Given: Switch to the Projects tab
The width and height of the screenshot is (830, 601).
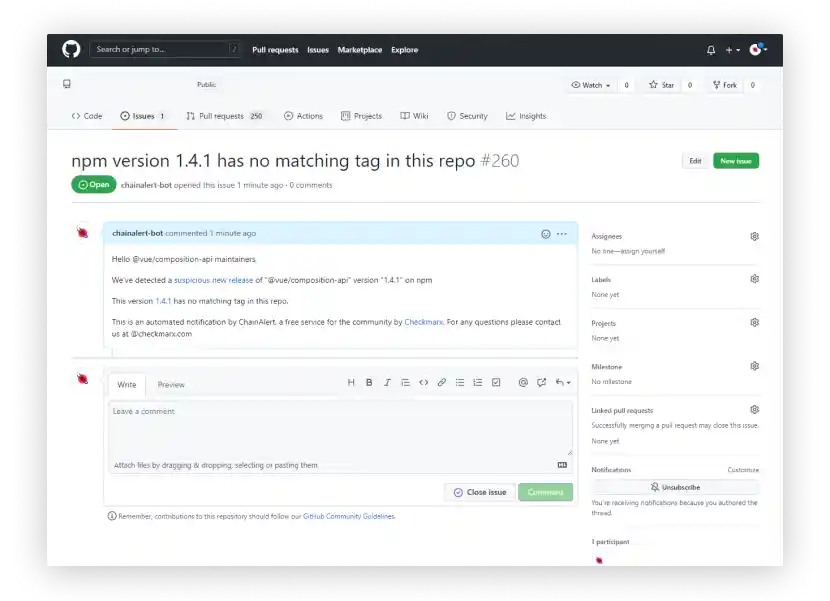Looking at the screenshot, I should [362, 116].
